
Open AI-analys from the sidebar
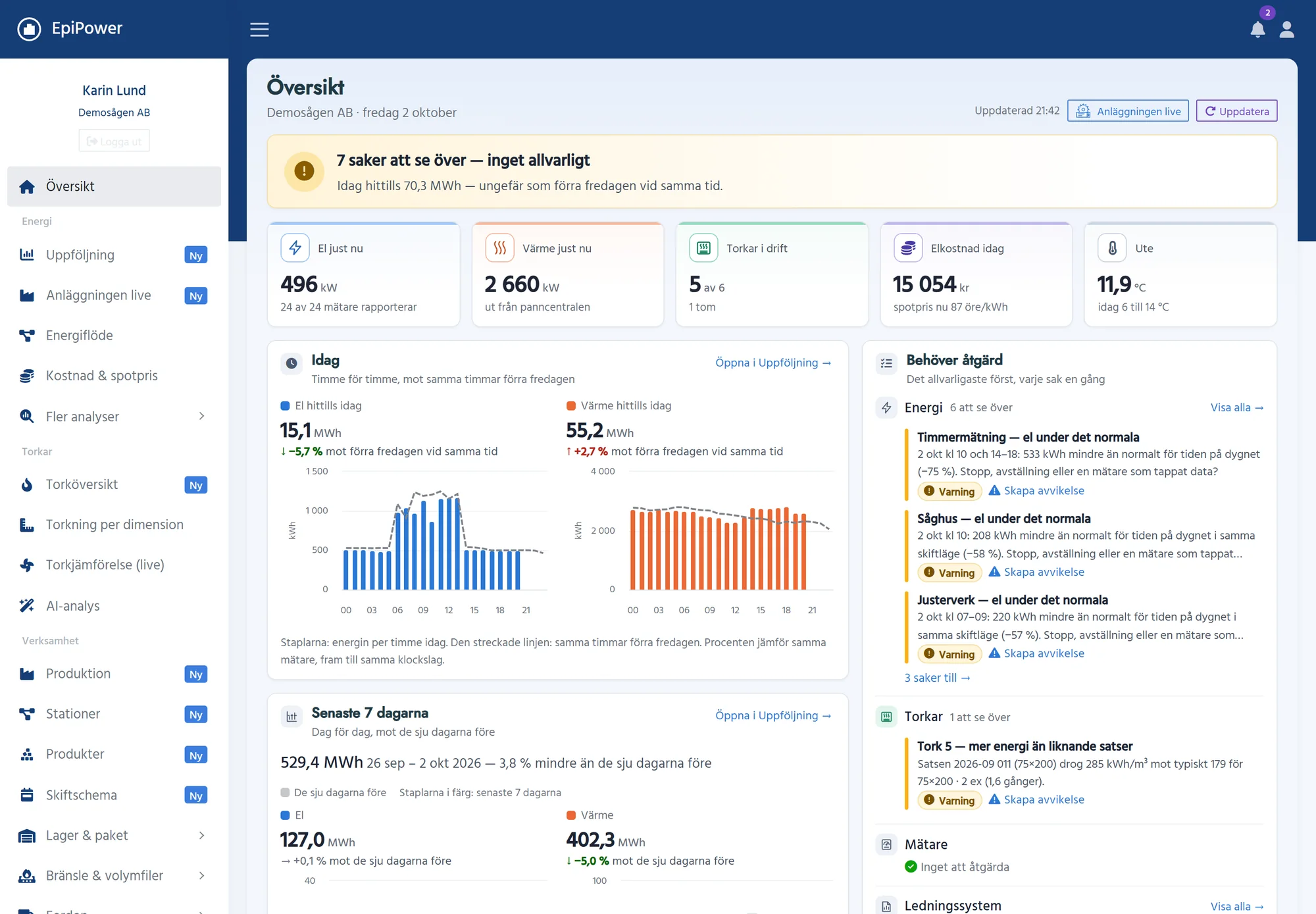coord(114,605)
